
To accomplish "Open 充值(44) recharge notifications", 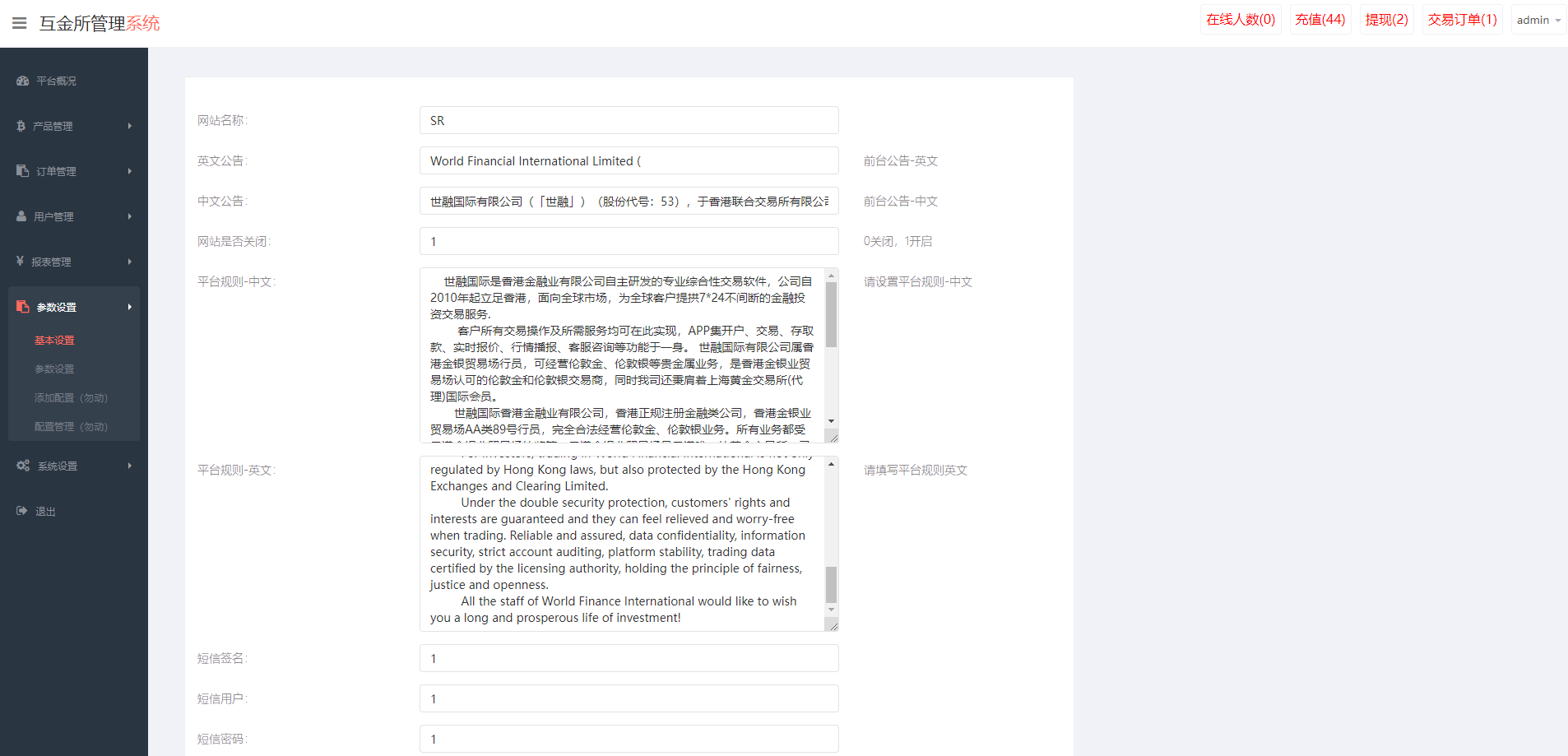I will point(1320,20).
